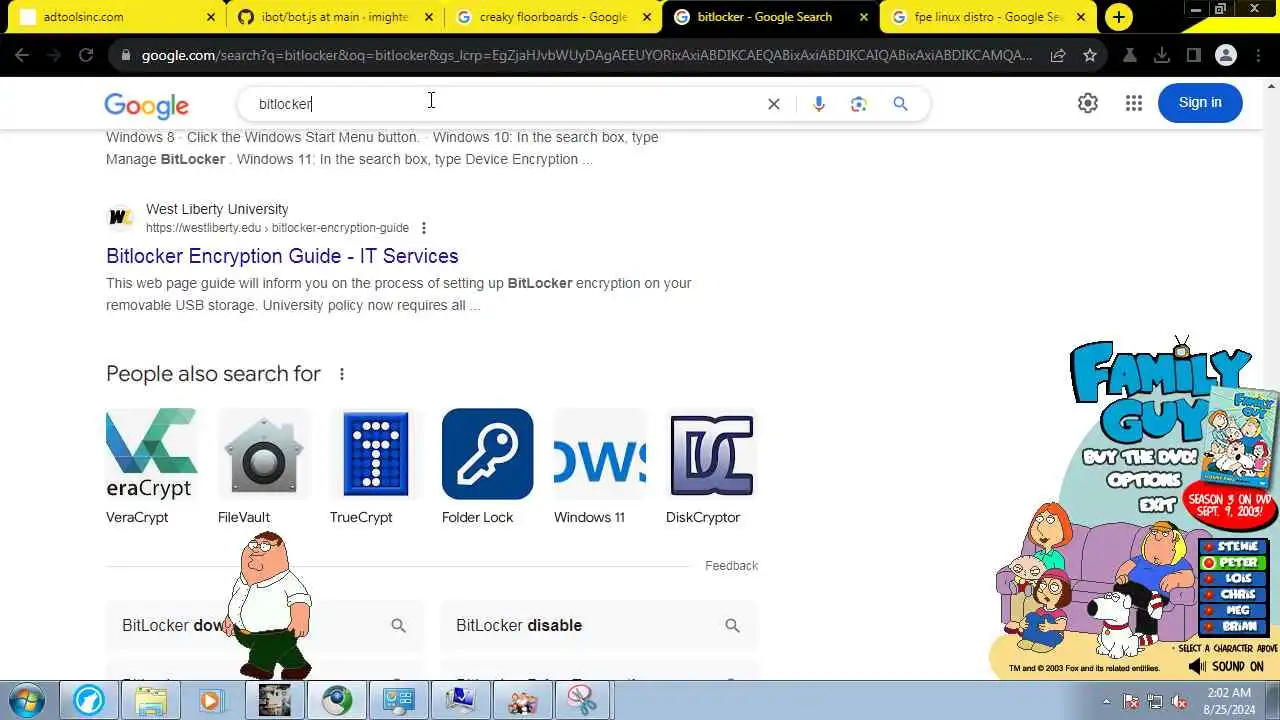The image size is (1280, 720).
Task: Open Bitlocker Encryption Guide - IT Services link
Action: tap(282, 256)
